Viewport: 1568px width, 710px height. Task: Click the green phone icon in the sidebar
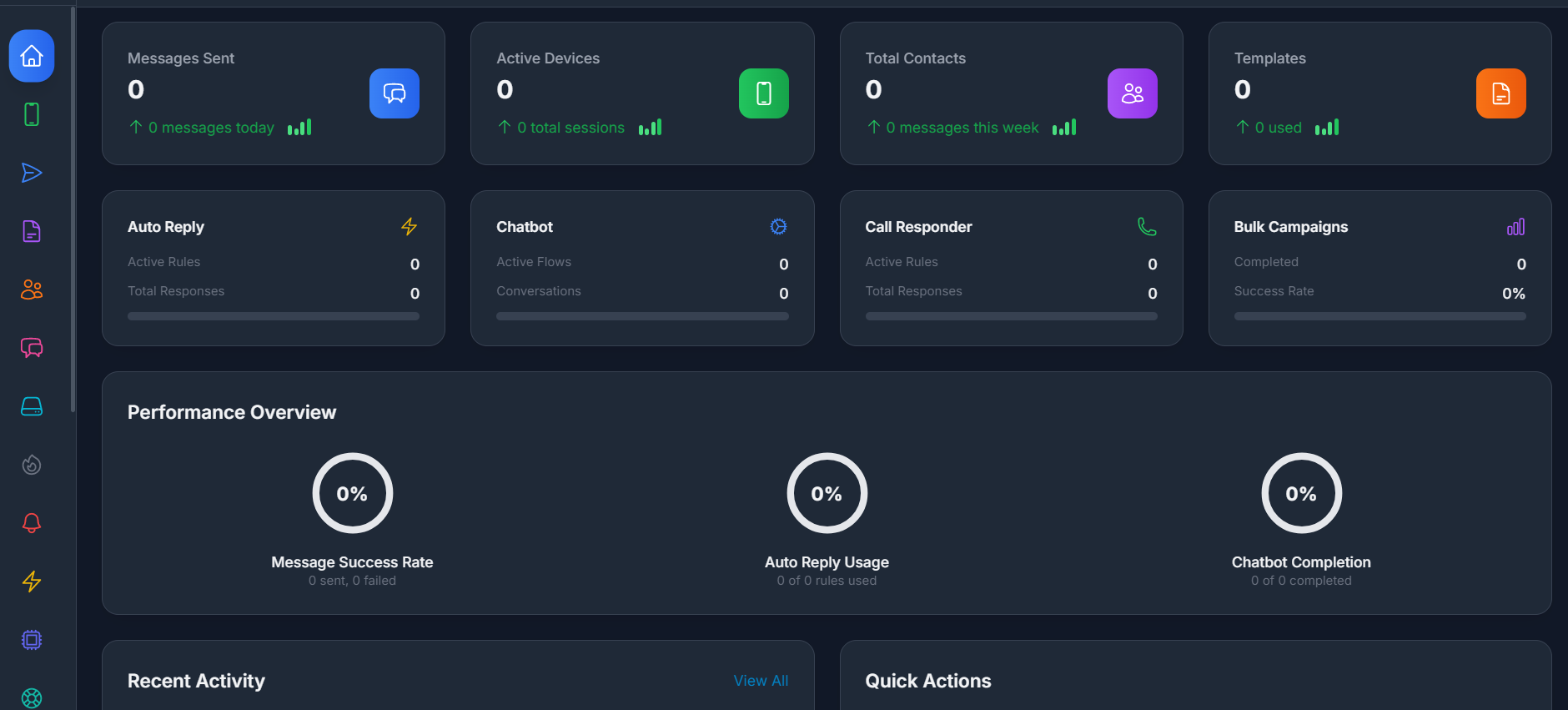pos(32,114)
